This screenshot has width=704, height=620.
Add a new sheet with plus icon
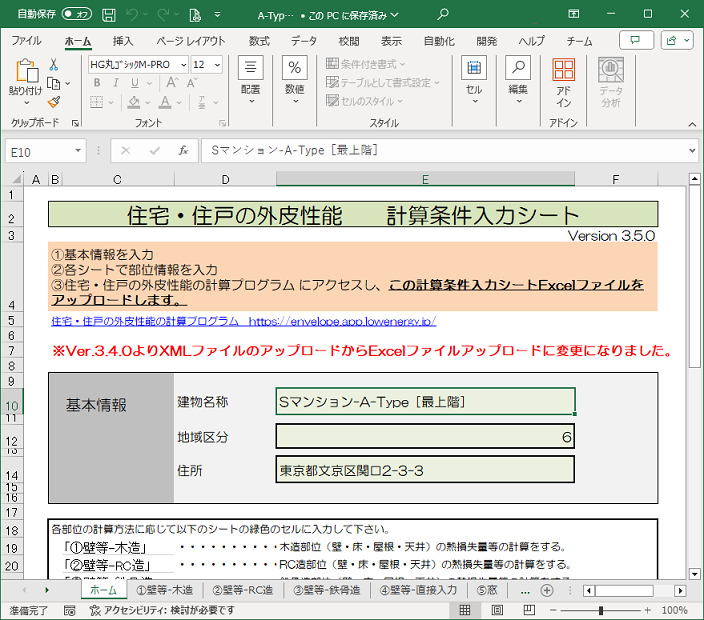[x=547, y=590]
